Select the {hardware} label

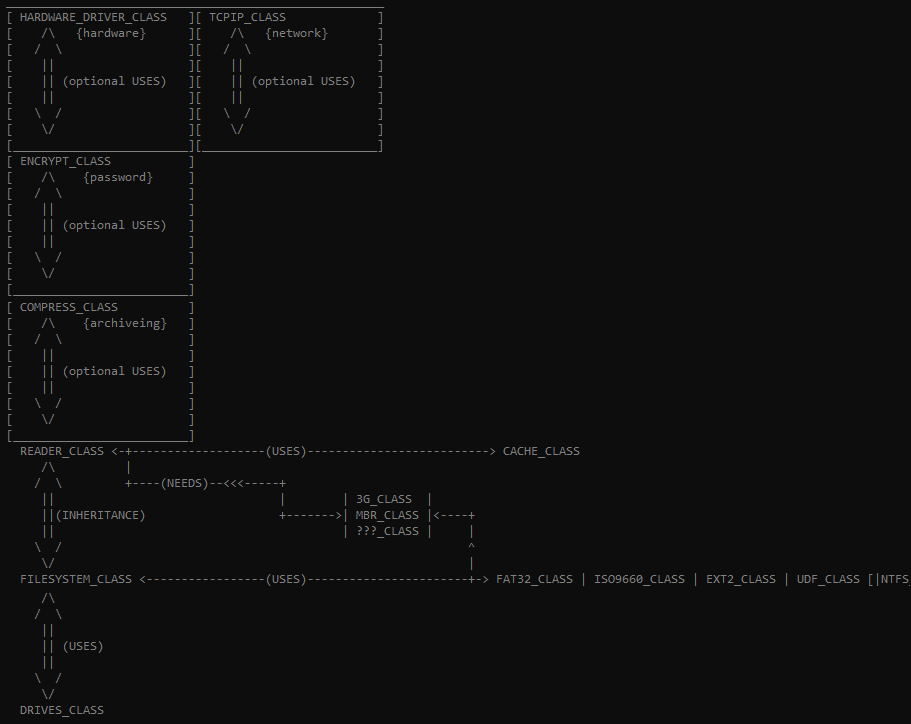click(x=111, y=33)
